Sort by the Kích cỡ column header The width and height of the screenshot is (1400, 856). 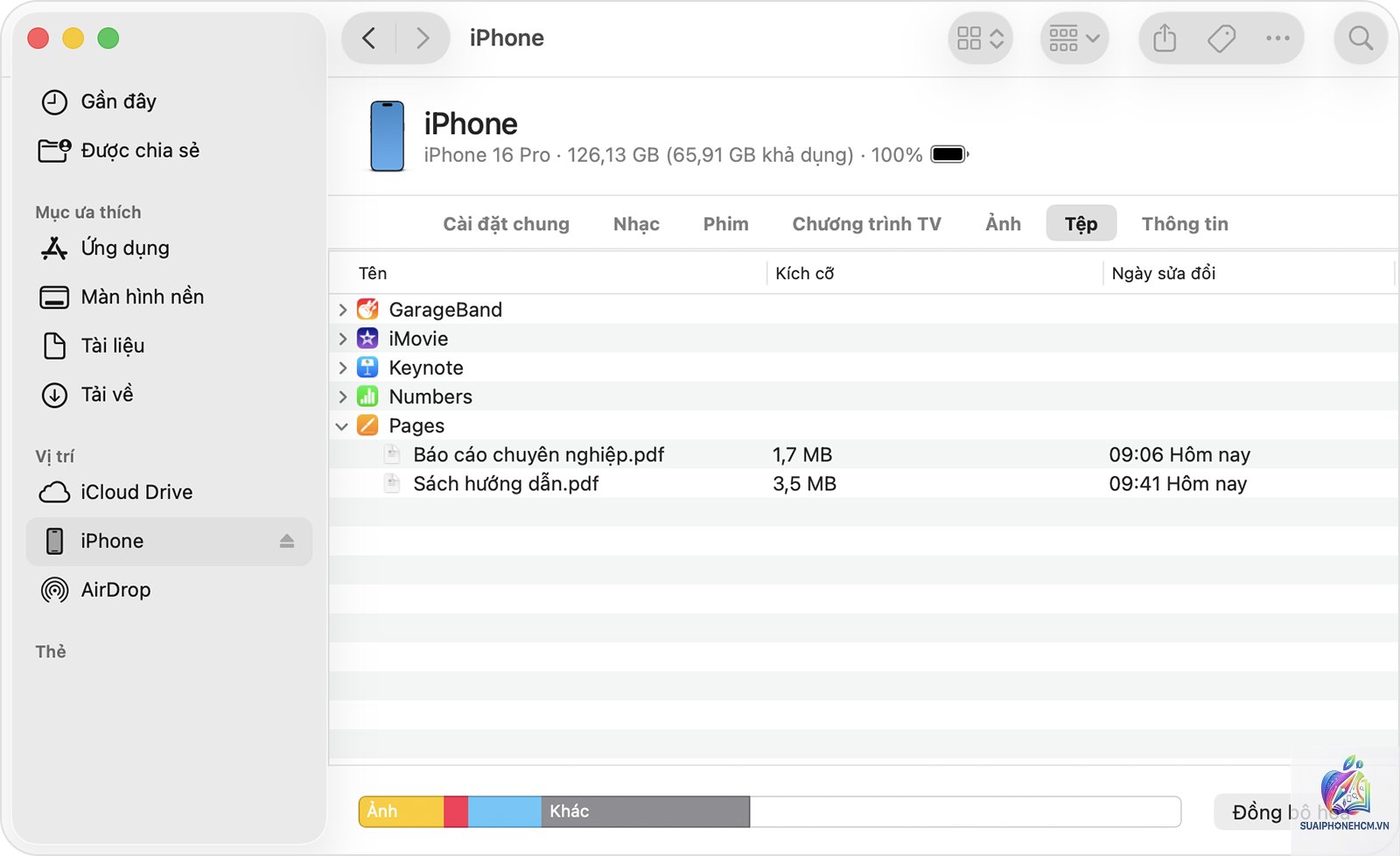pos(804,274)
